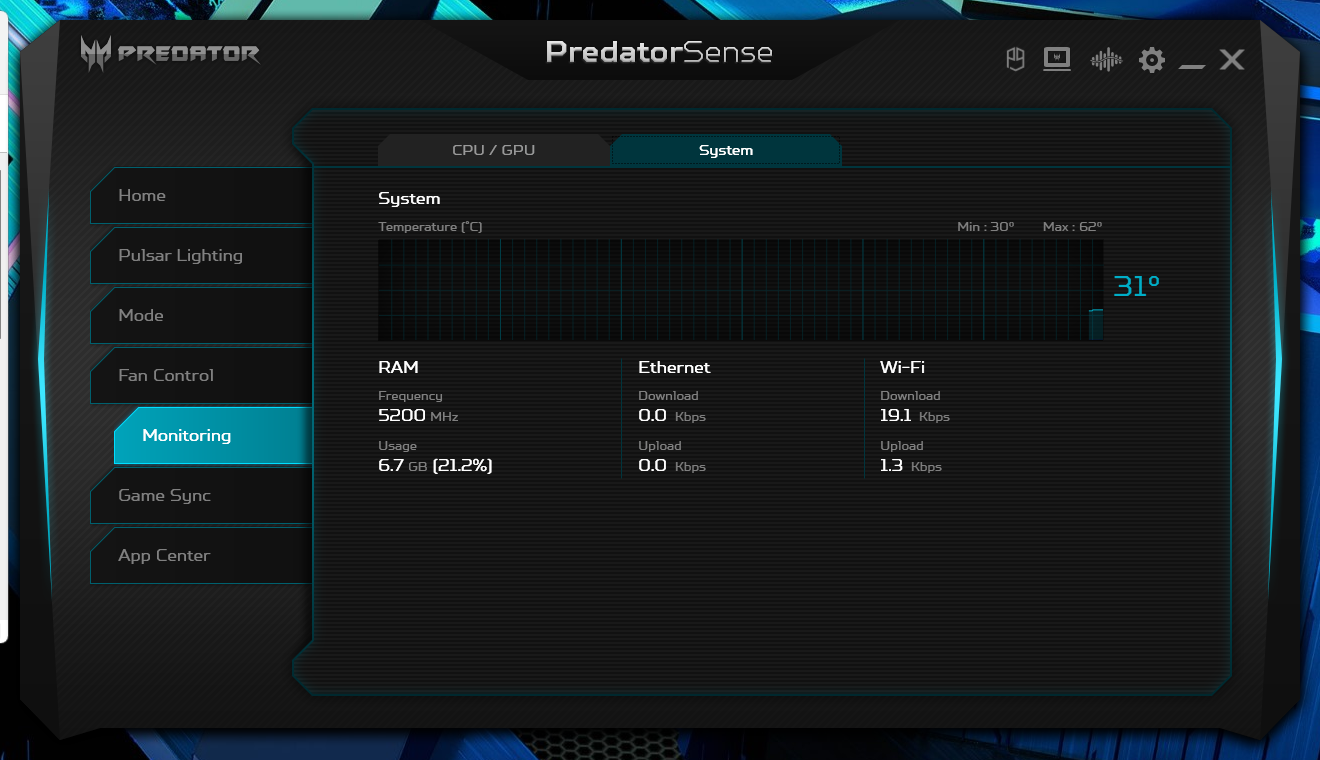Image resolution: width=1320 pixels, height=760 pixels.
Task: Select the System tab
Action: (726, 150)
